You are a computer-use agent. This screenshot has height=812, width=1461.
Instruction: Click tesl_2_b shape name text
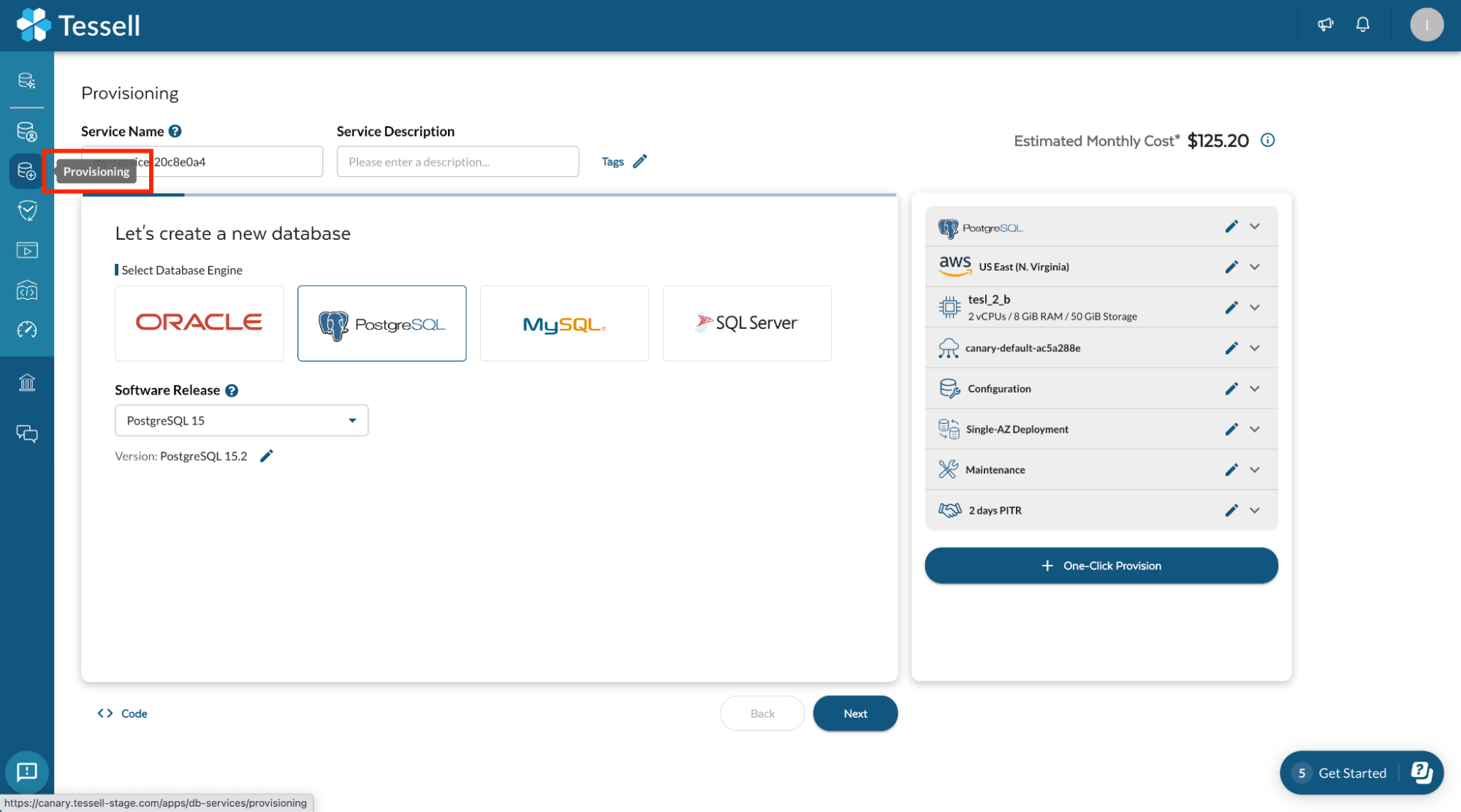(x=989, y=300)
